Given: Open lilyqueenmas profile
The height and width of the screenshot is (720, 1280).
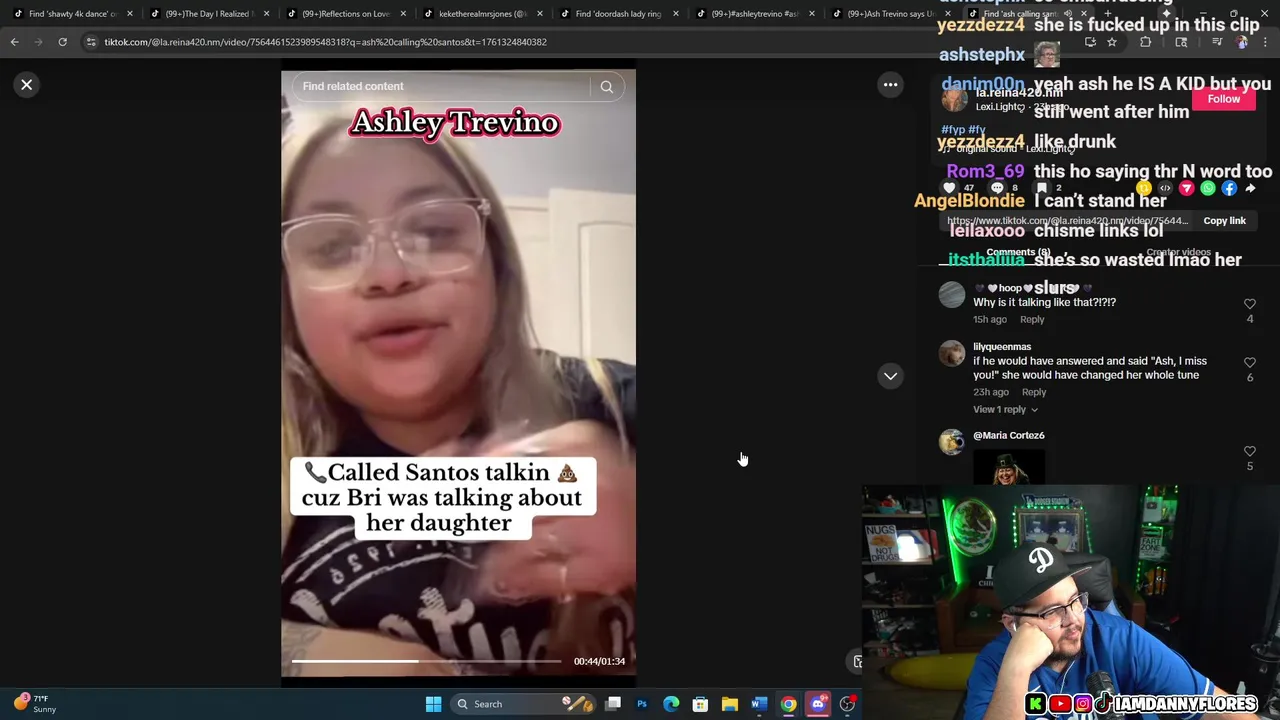Looking at the screenshot, I should pyautogui.click(x=1002, y=347).
